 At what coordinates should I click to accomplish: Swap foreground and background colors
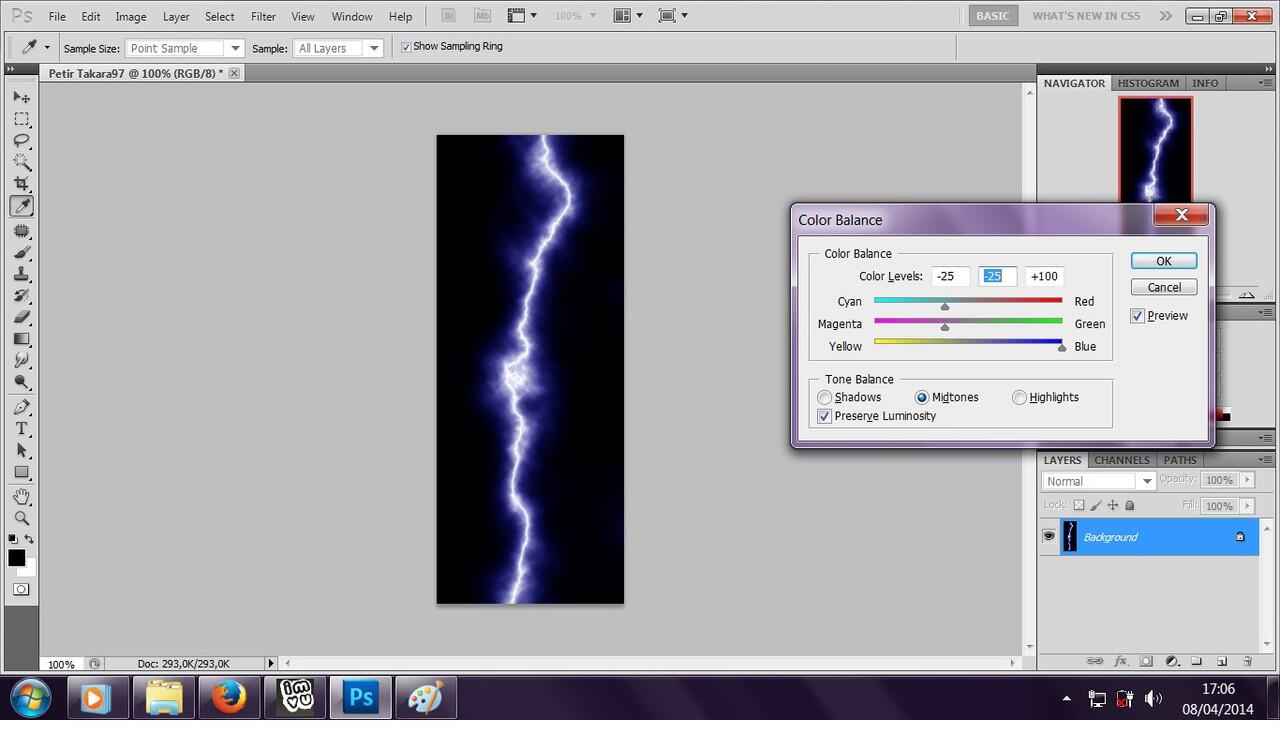click(x=29, y=540)
